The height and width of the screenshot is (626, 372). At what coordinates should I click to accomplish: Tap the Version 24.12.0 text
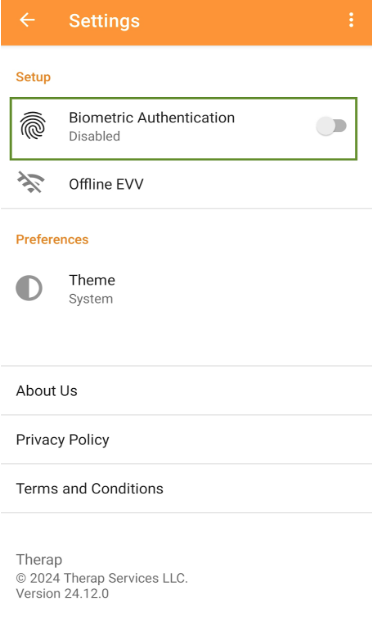pos(62,594)
